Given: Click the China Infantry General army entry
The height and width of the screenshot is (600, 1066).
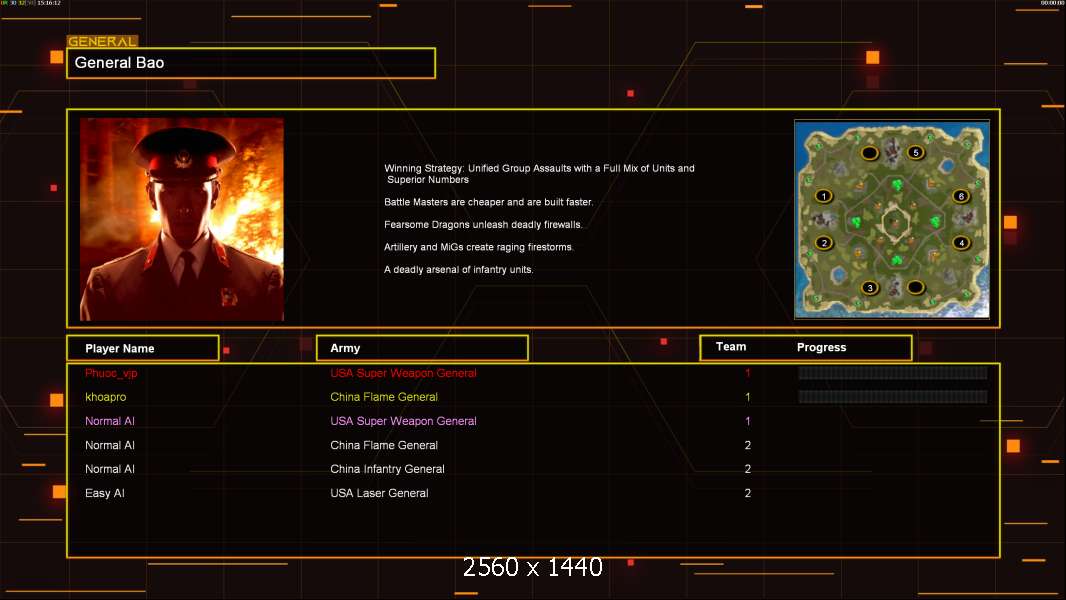Looking at the screenshot, I should [387, 469].
